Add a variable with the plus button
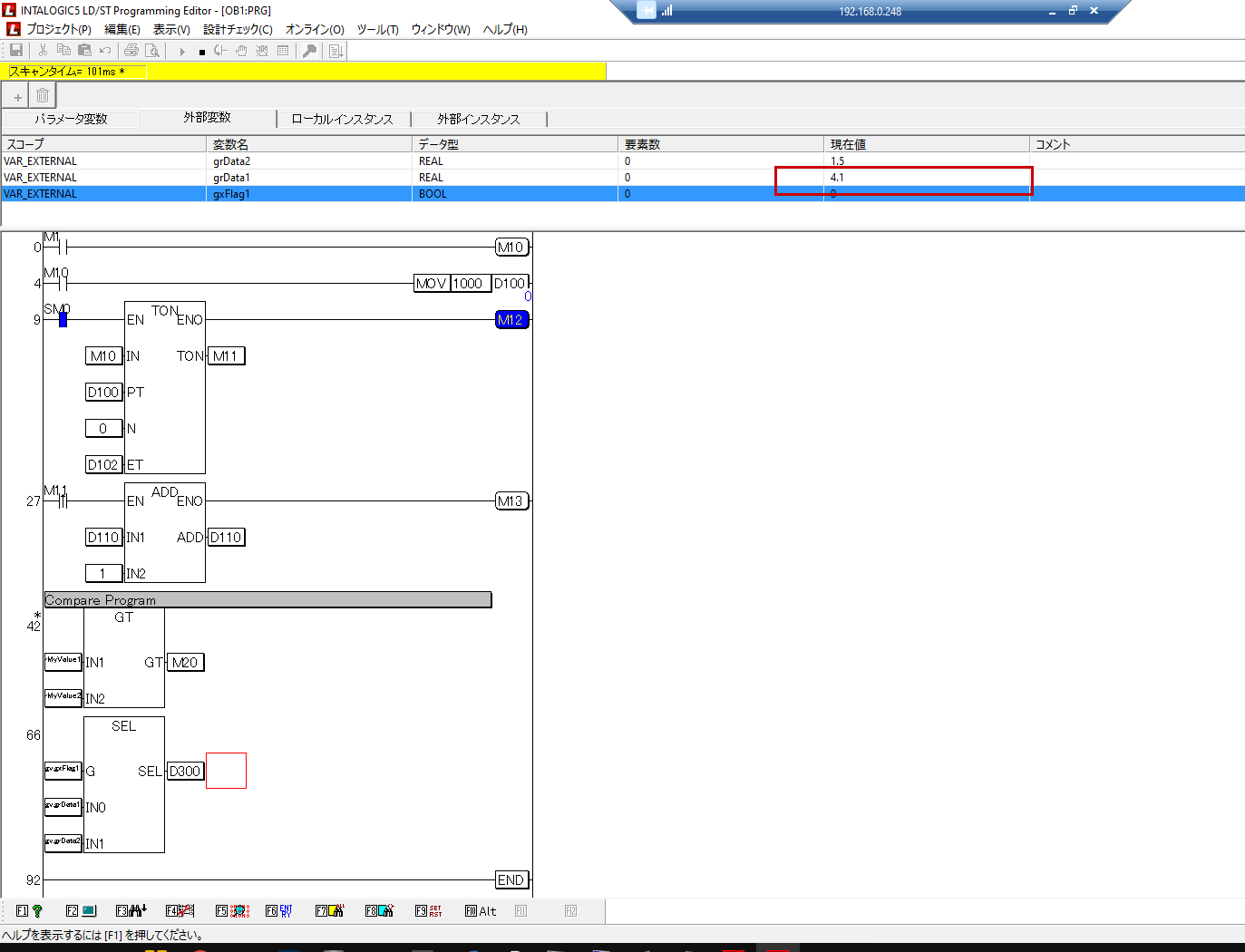 pos(17,96)
